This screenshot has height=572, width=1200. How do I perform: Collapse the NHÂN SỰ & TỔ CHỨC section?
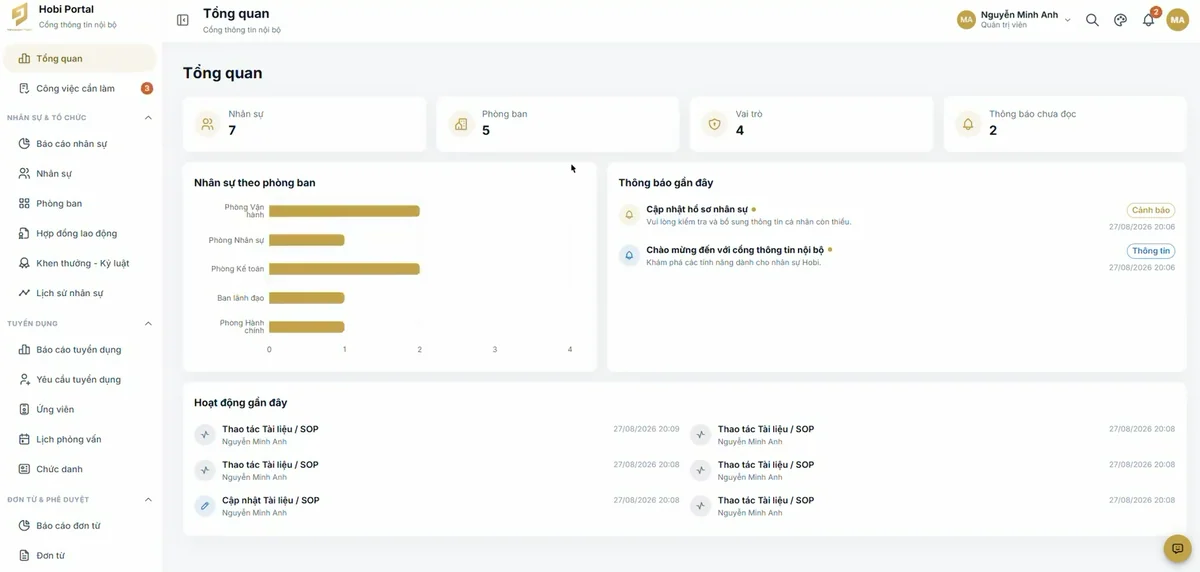click(148, 117)
